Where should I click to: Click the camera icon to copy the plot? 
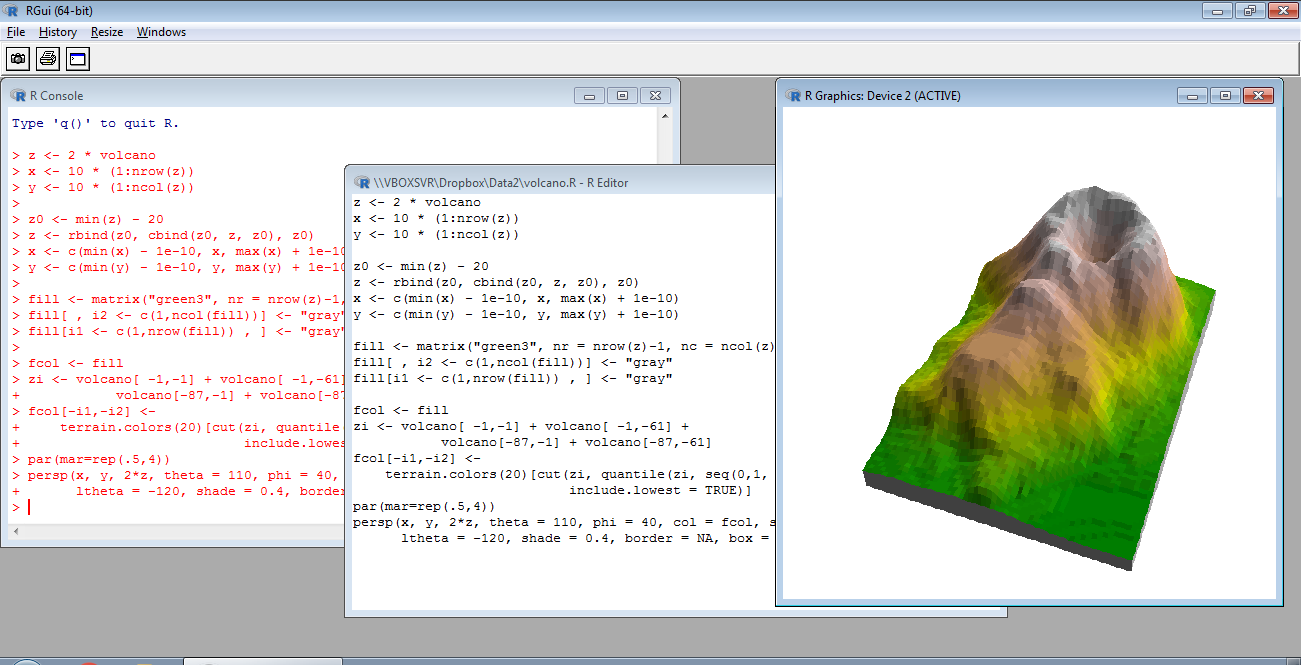18,58
